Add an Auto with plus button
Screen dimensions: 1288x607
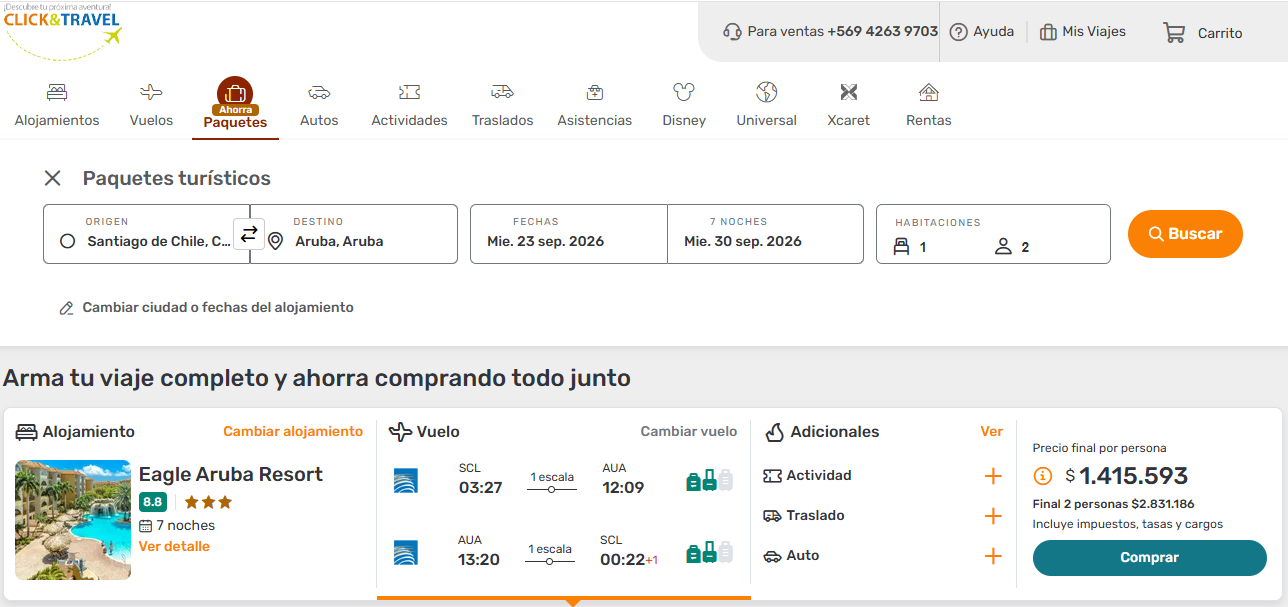(x=993, y=556)
